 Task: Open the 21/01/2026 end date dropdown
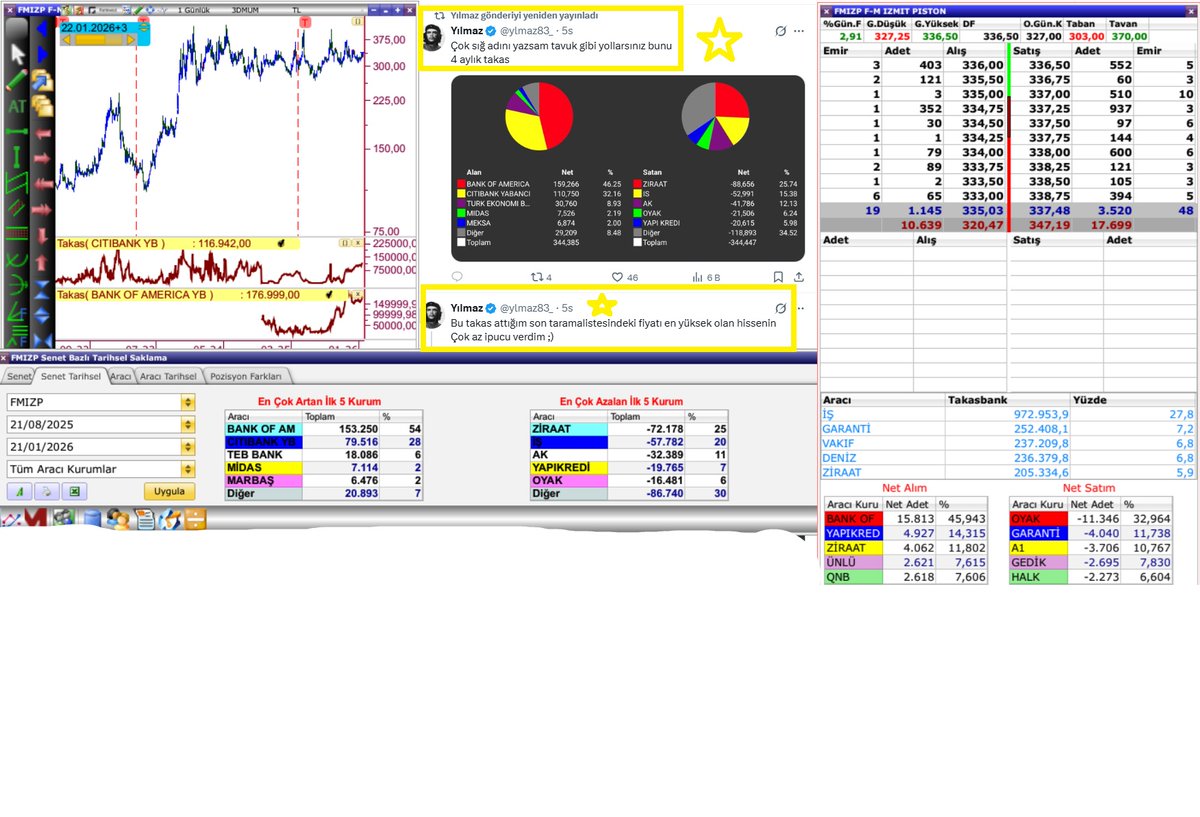(188, 447)
